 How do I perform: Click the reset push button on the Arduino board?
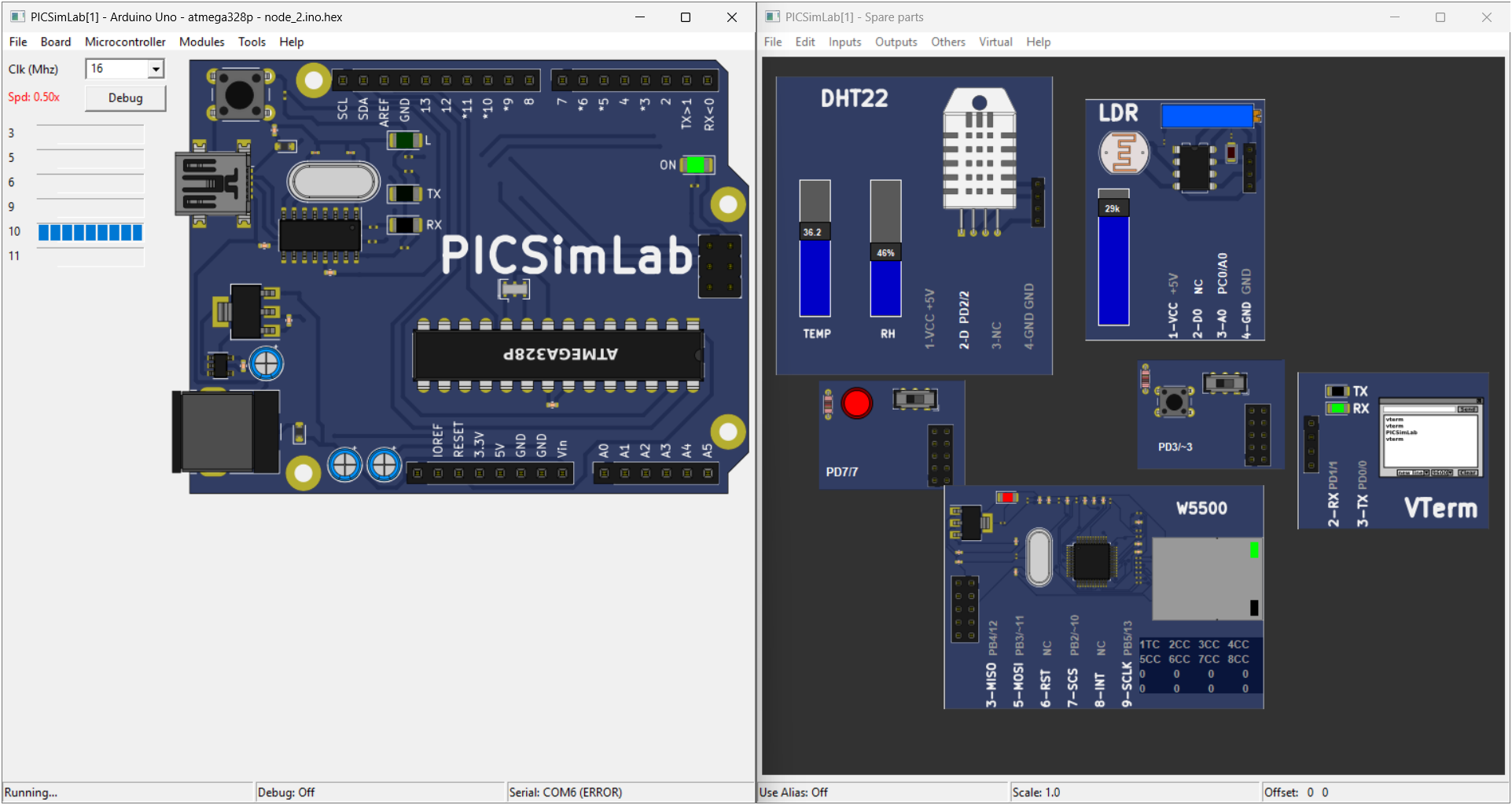point(240,94)
